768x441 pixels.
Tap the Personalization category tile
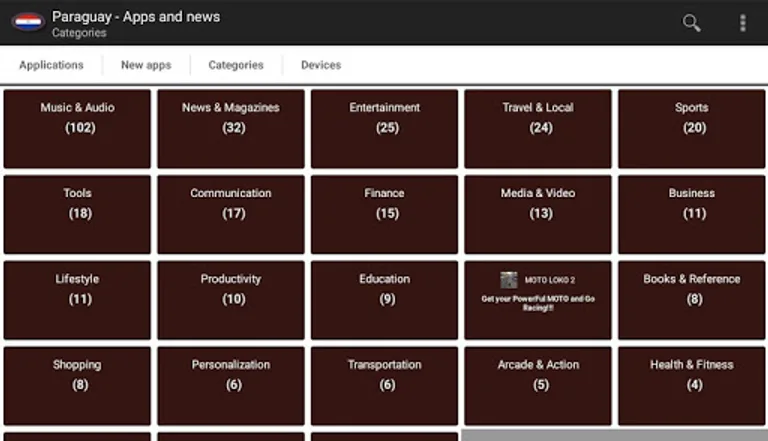click(231, 386)
